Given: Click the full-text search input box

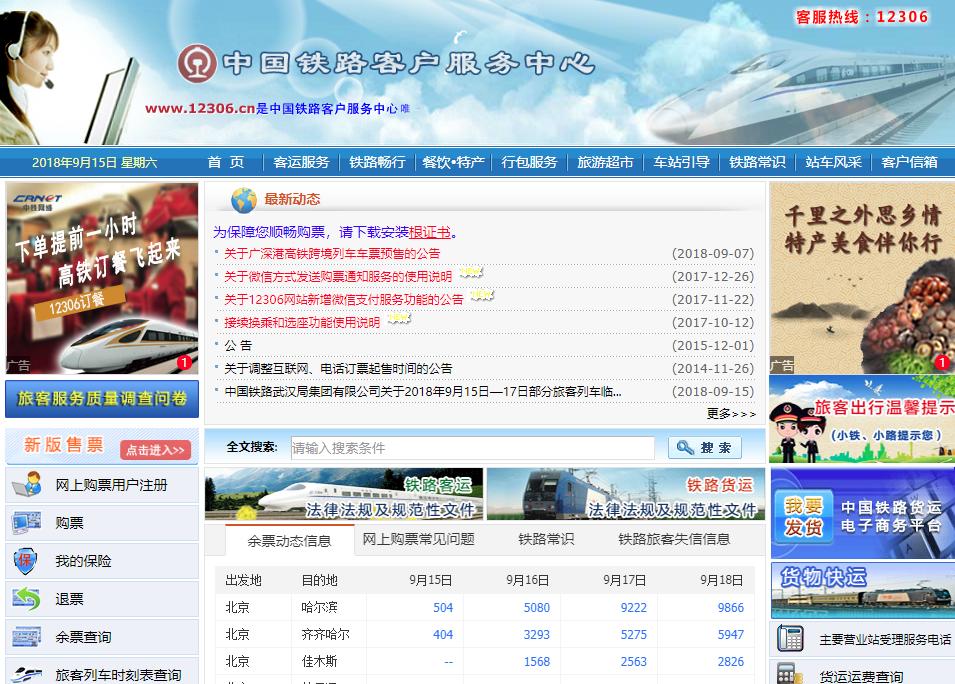Looking at the screenshot, I should tap(470, 446).
